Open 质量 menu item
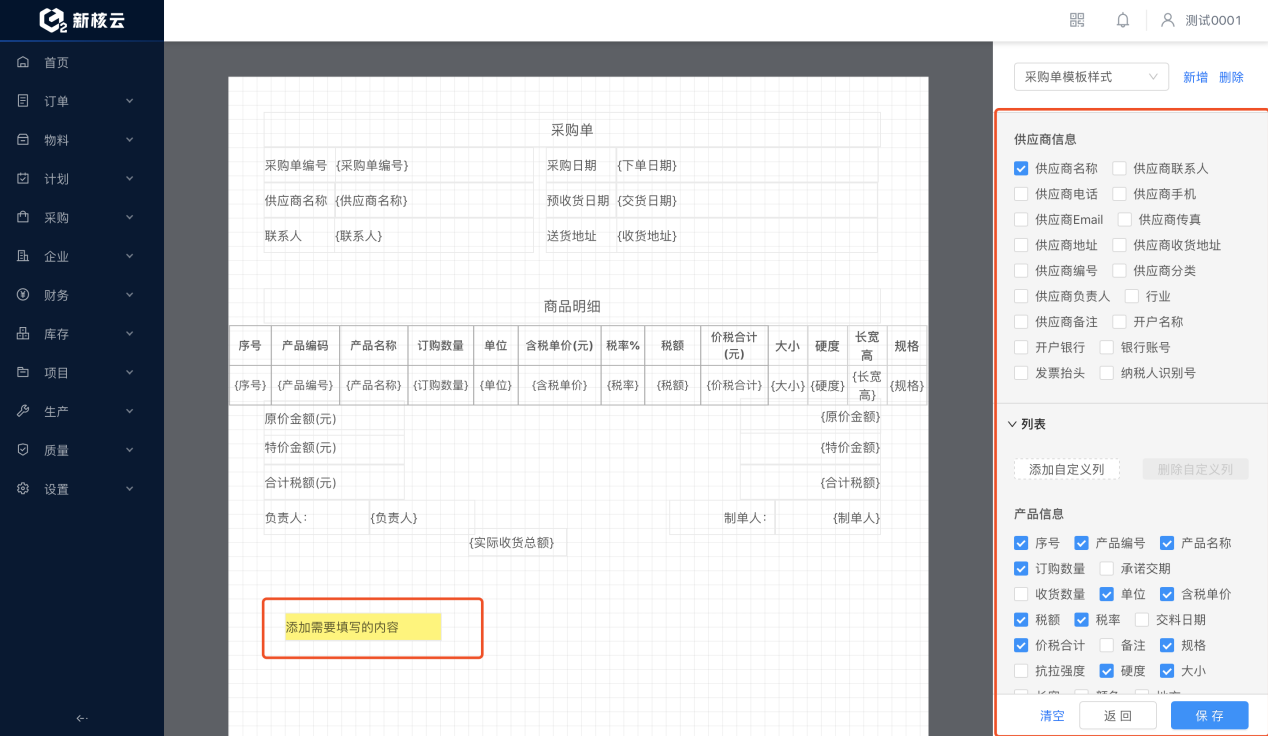The height and width of the screenshot is (736, 1268). coord(82,450)
